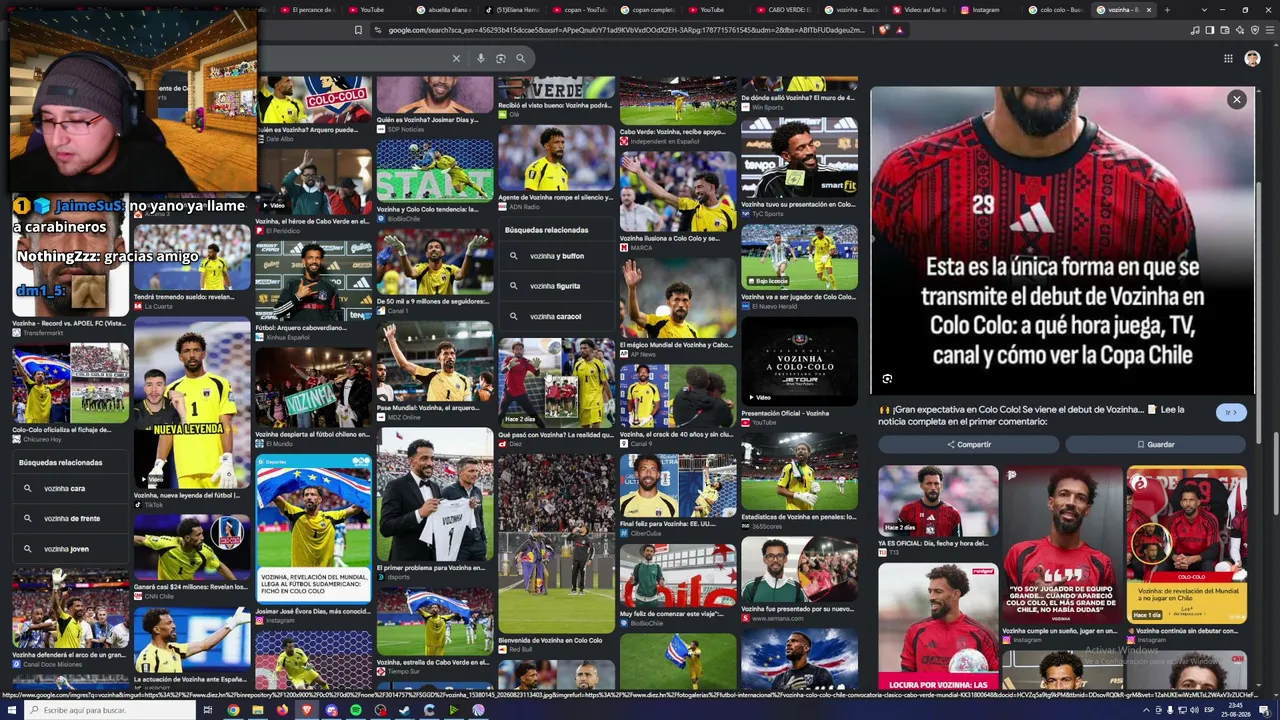The image size is (1280, 720).
Task: Start voice search with microphone icon
Action: tap(481, 58)
